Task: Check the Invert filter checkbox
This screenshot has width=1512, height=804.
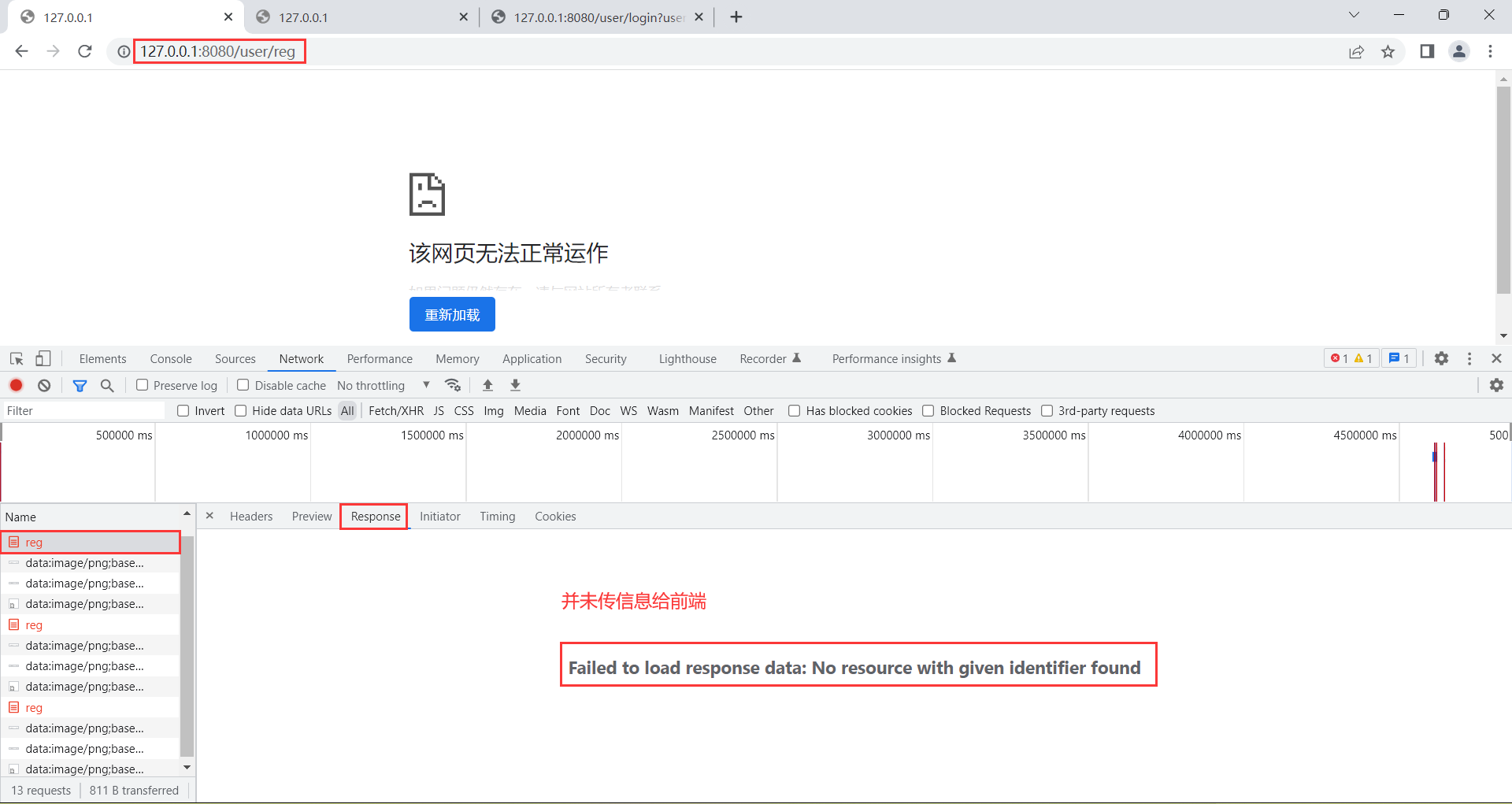Action: [x=183, y=411]
